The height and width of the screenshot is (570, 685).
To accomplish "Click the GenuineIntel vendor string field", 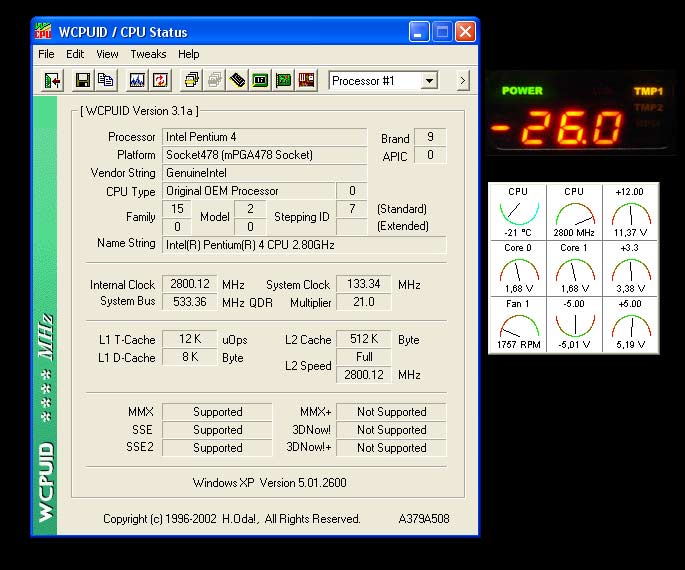I will point(264,173).
